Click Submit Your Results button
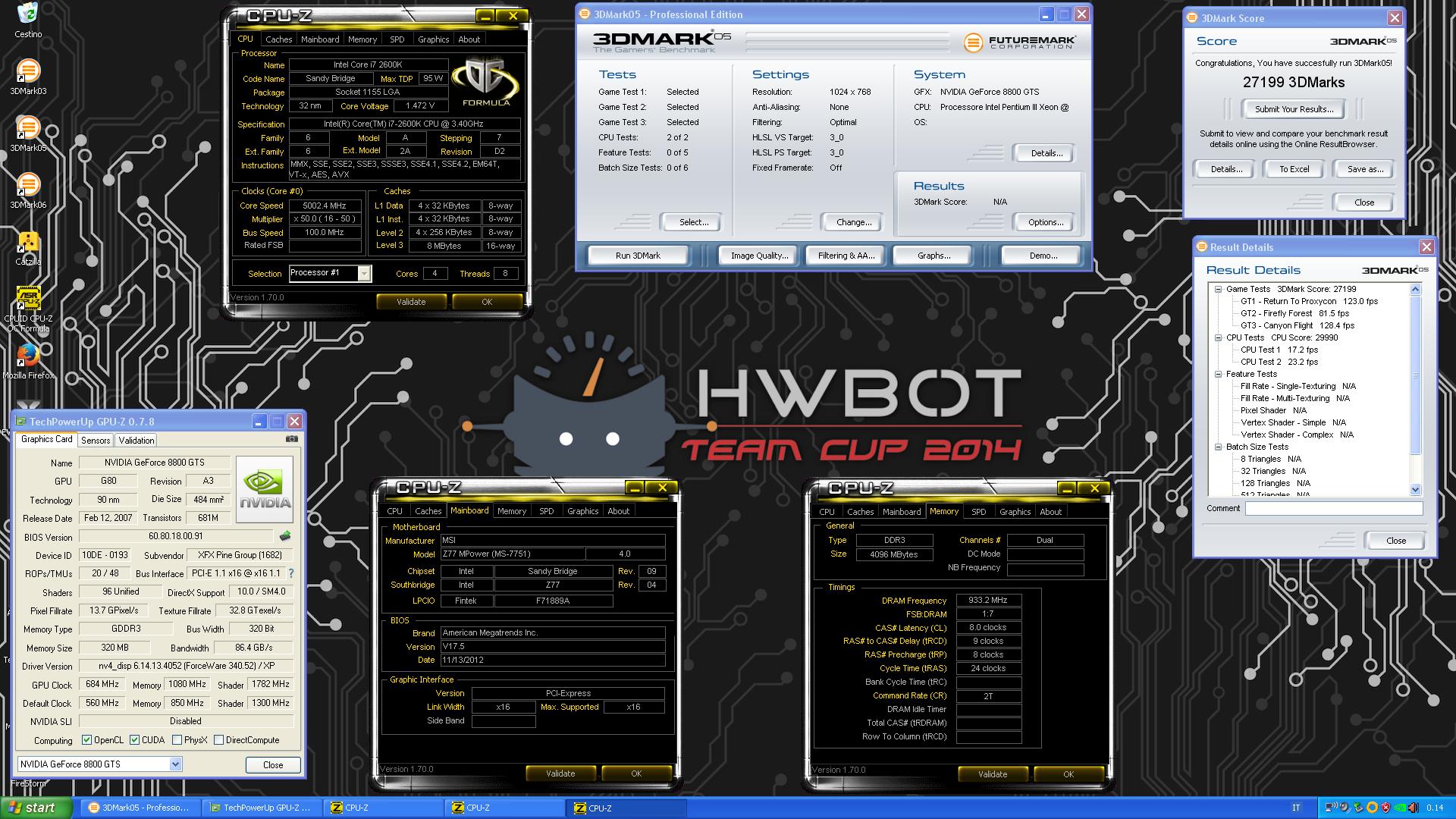 tap(1294, 109)
